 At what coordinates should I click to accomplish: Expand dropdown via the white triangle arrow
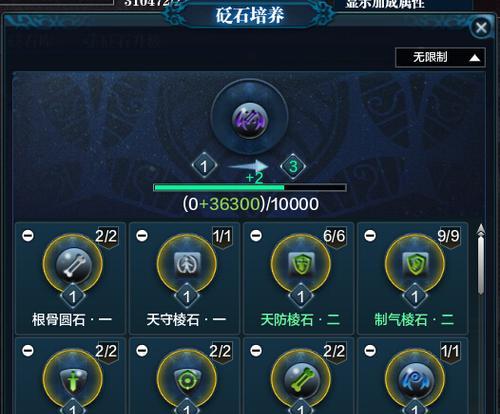[475, 58]
